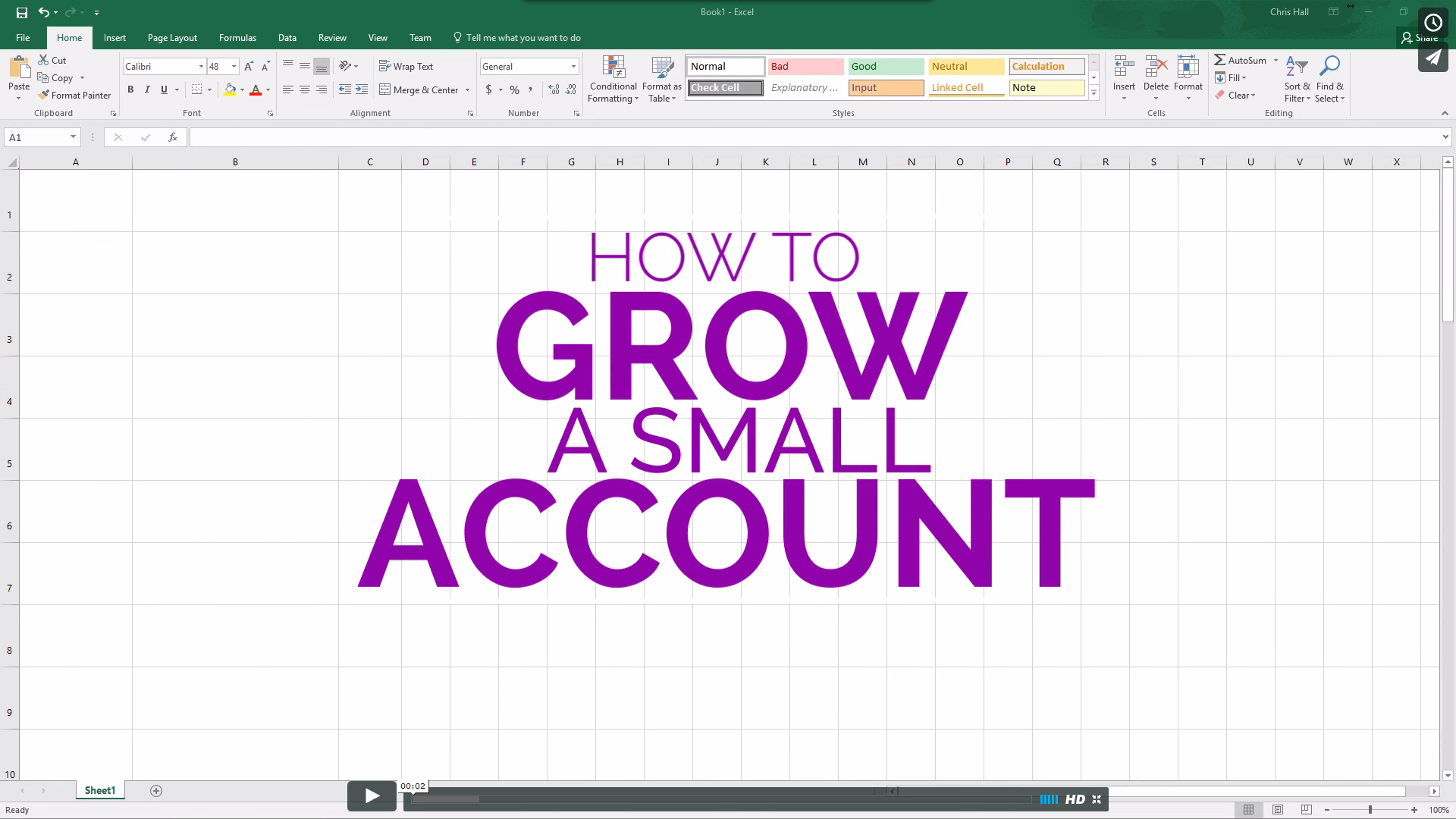The height and width of the screenshot is (819, 1456).
Task: Expand the cell styles gallery More arrow
Action: click(x=1094, y=93)
